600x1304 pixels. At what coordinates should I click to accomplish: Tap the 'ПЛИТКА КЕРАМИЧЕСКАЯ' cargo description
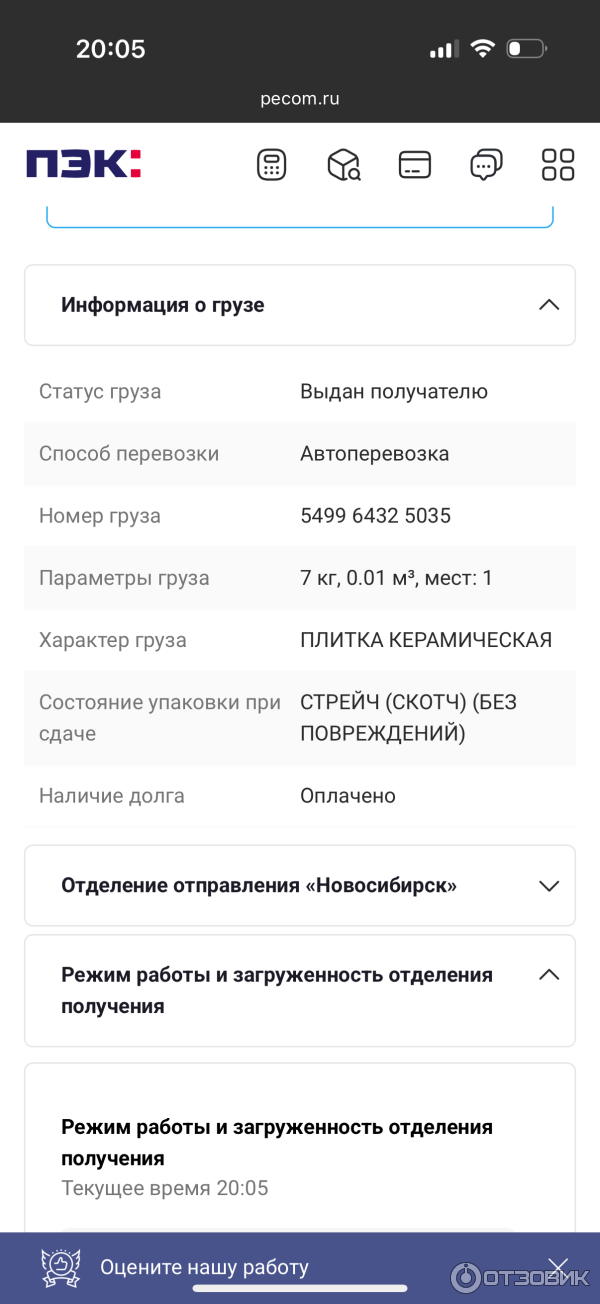click(426, 640)
